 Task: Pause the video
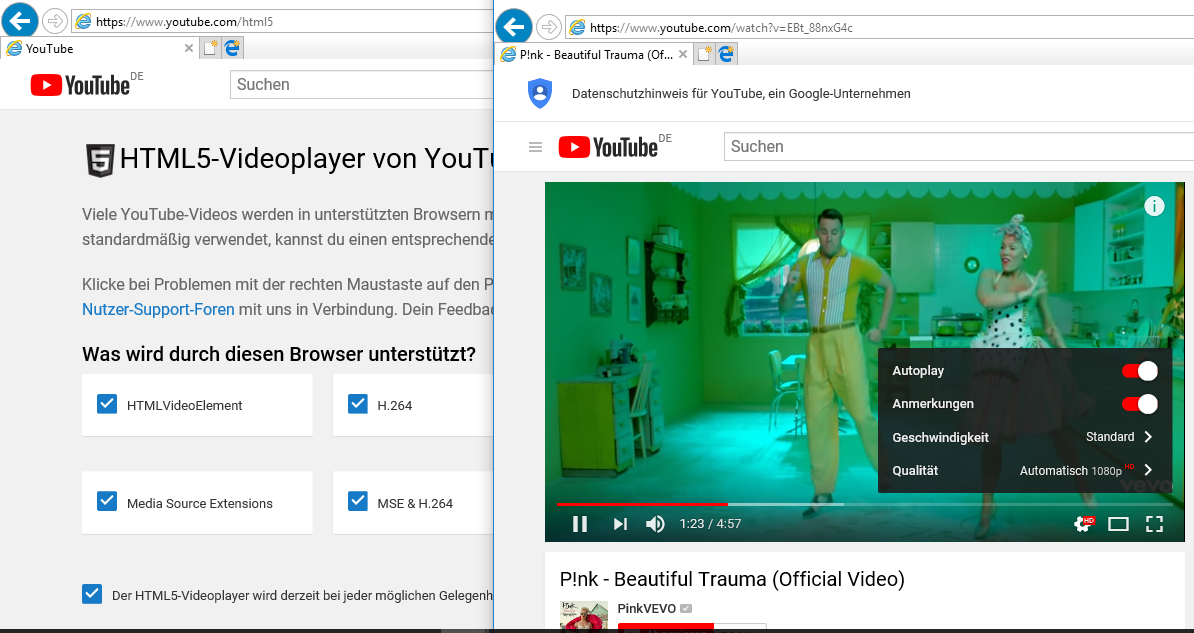click(x=579, y=523)
